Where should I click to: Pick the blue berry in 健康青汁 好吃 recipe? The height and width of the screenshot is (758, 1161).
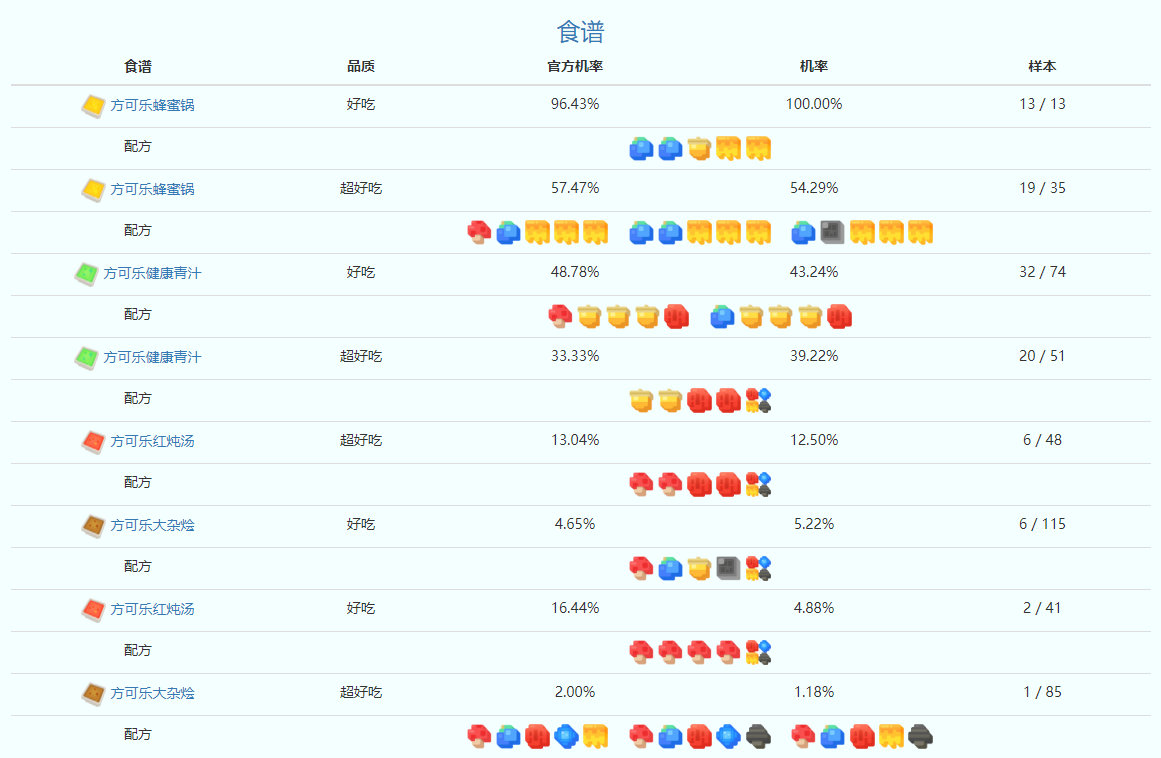click(x=722, y=316)
